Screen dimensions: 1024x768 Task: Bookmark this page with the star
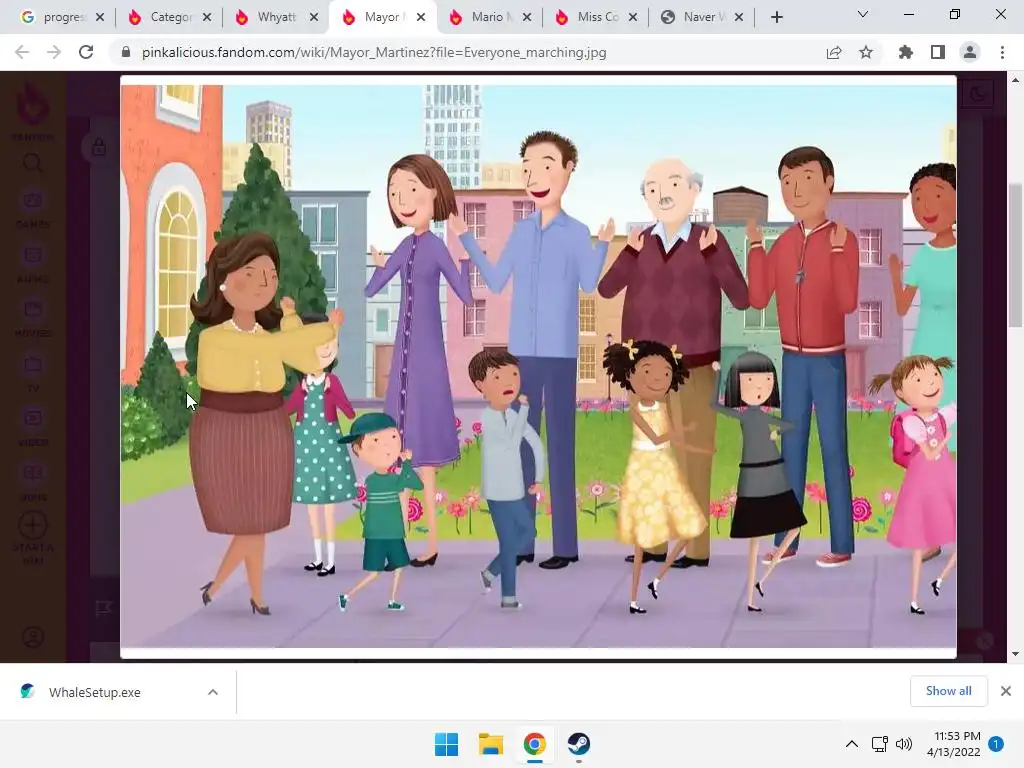pyautogui.click(x=866, y=52)
